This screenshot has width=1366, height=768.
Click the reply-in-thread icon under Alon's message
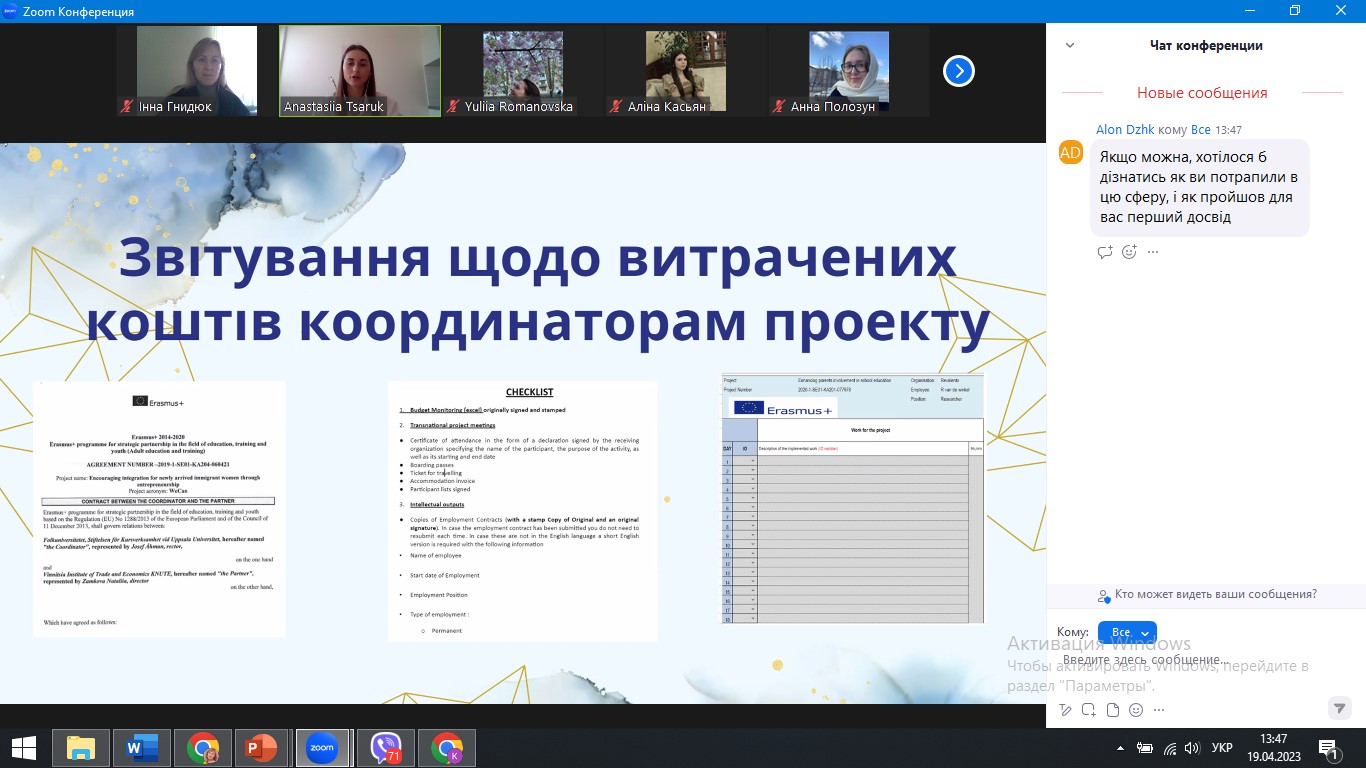click(1105, 252)
